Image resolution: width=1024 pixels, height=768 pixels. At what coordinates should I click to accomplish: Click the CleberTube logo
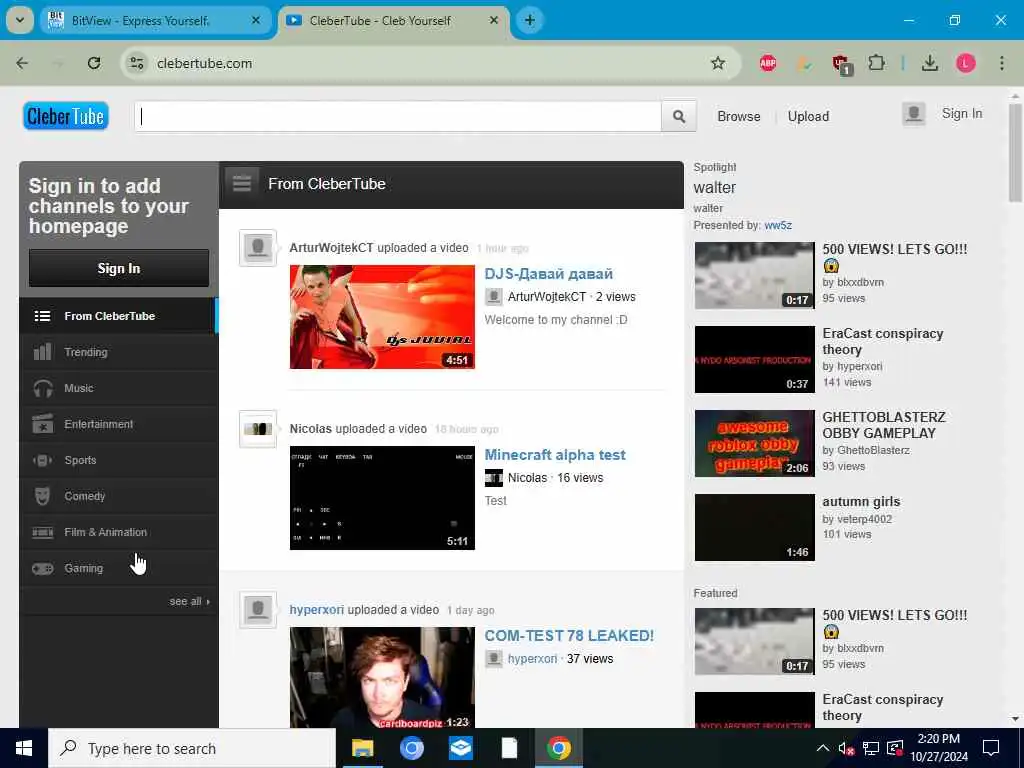pyautogui.click(x=66, y=116)
